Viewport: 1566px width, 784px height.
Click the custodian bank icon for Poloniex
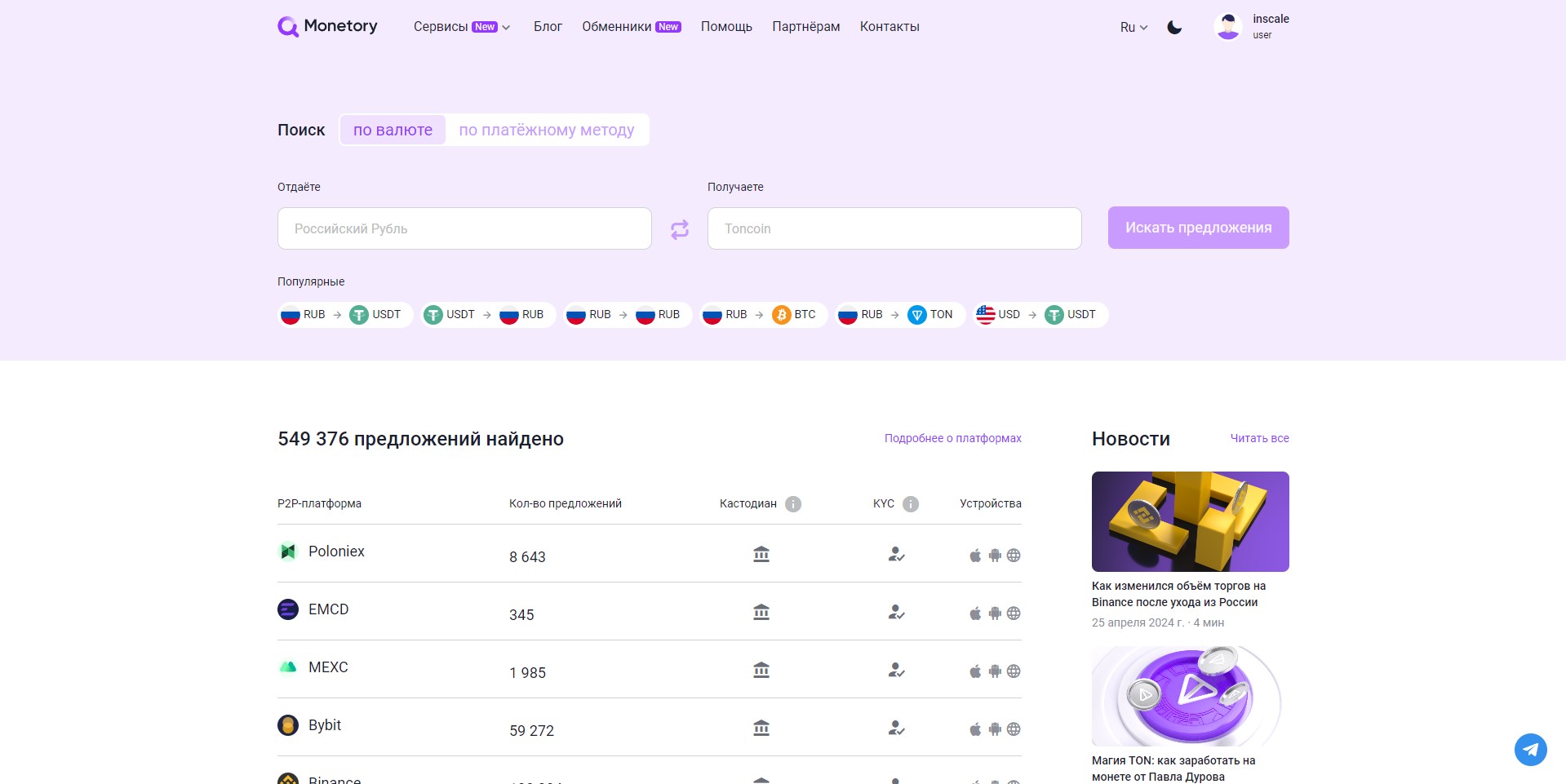761,555
